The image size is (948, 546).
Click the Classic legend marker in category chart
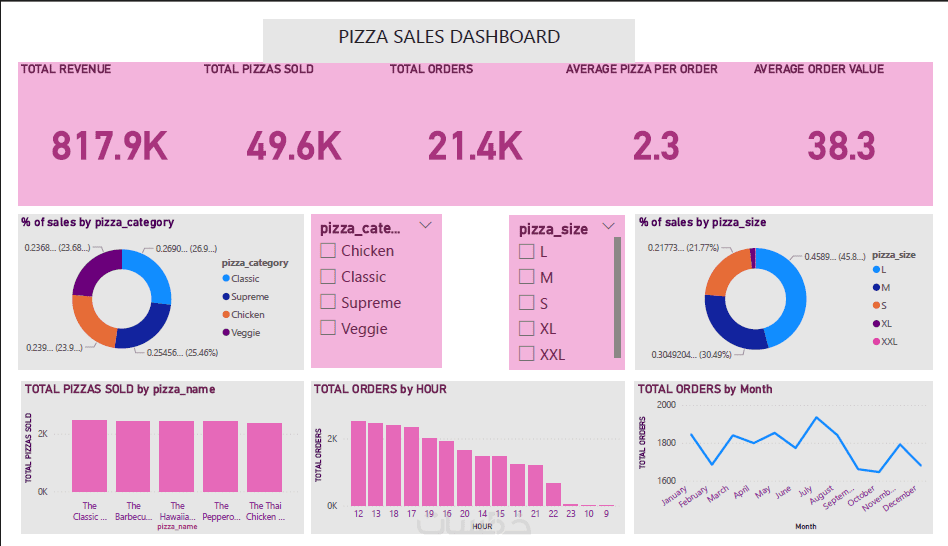tap(226, 279)
